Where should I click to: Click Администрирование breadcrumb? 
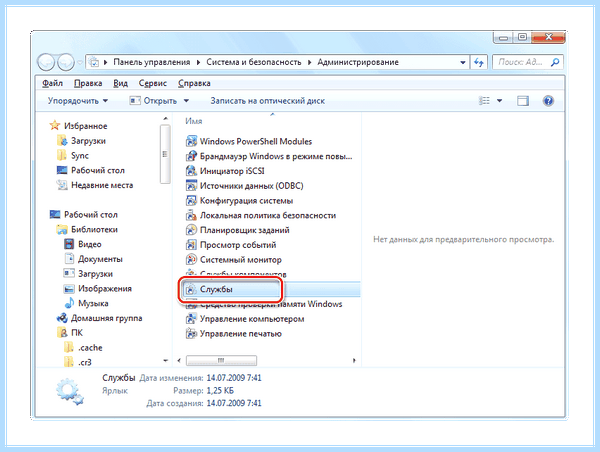click(x=358, y=62)
